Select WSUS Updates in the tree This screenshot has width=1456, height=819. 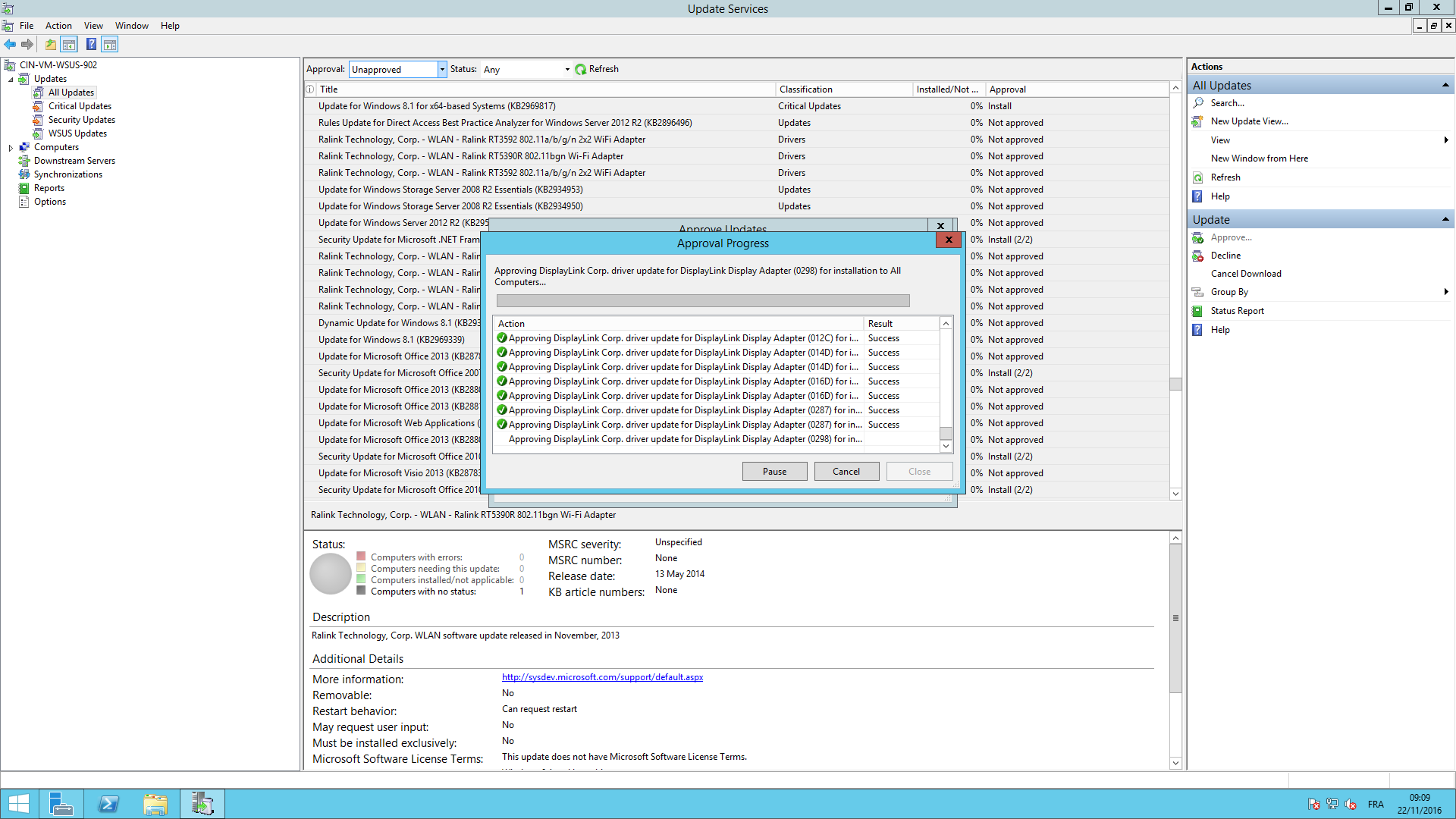(x=77, y=133)
